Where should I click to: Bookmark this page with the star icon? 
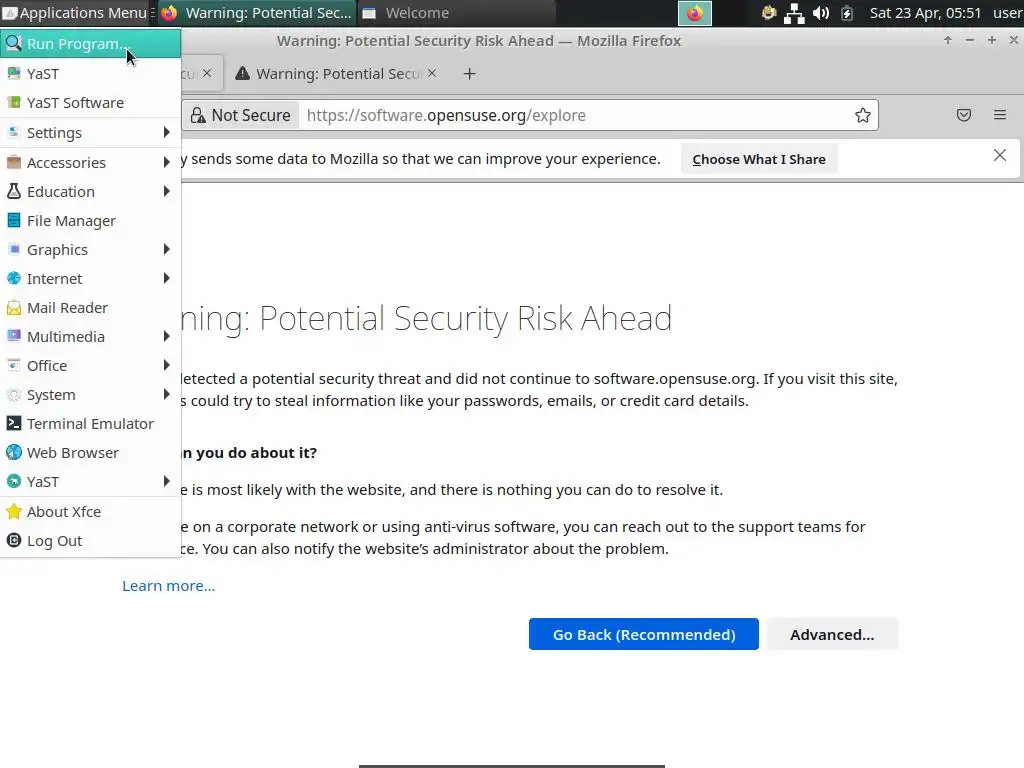(863, 116)
